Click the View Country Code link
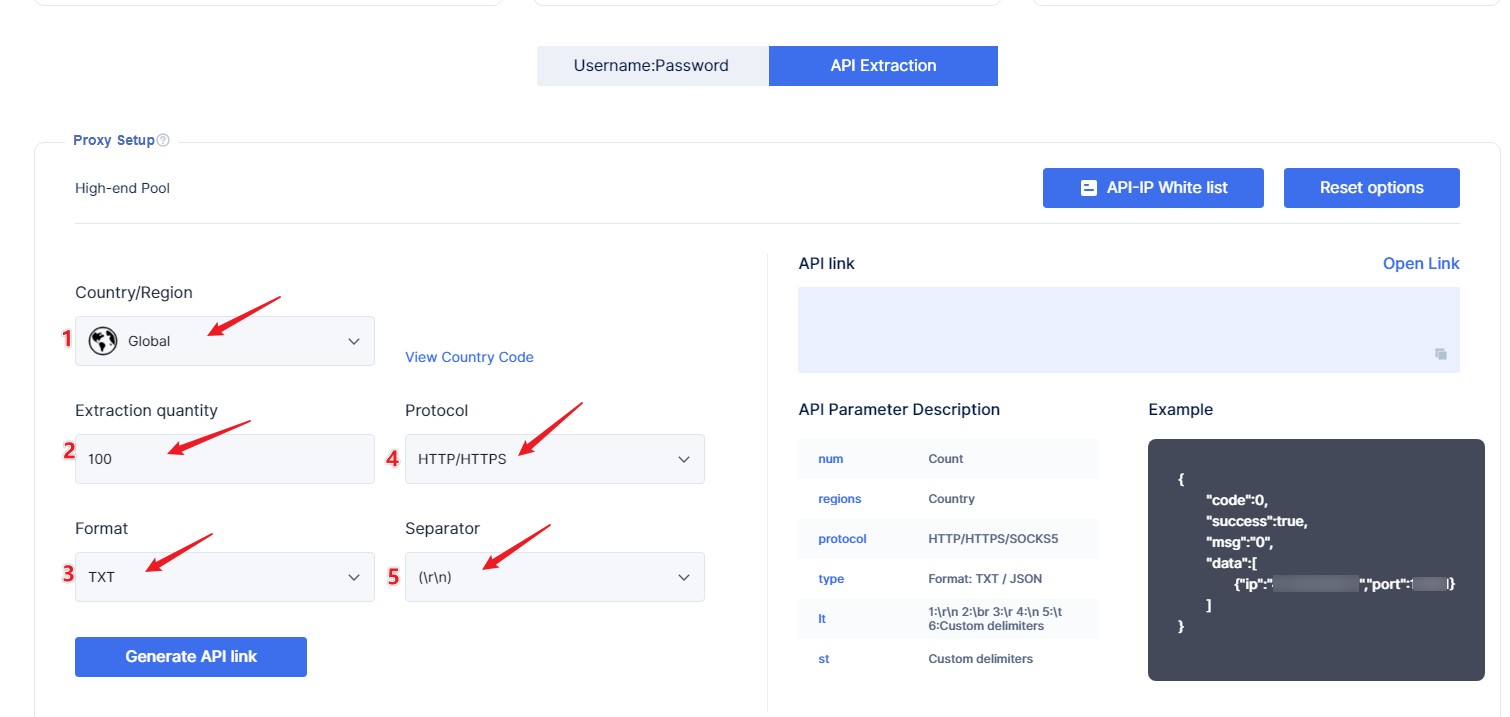The height and width of the screenshot is (717, 1510). (x=469, y=357)
